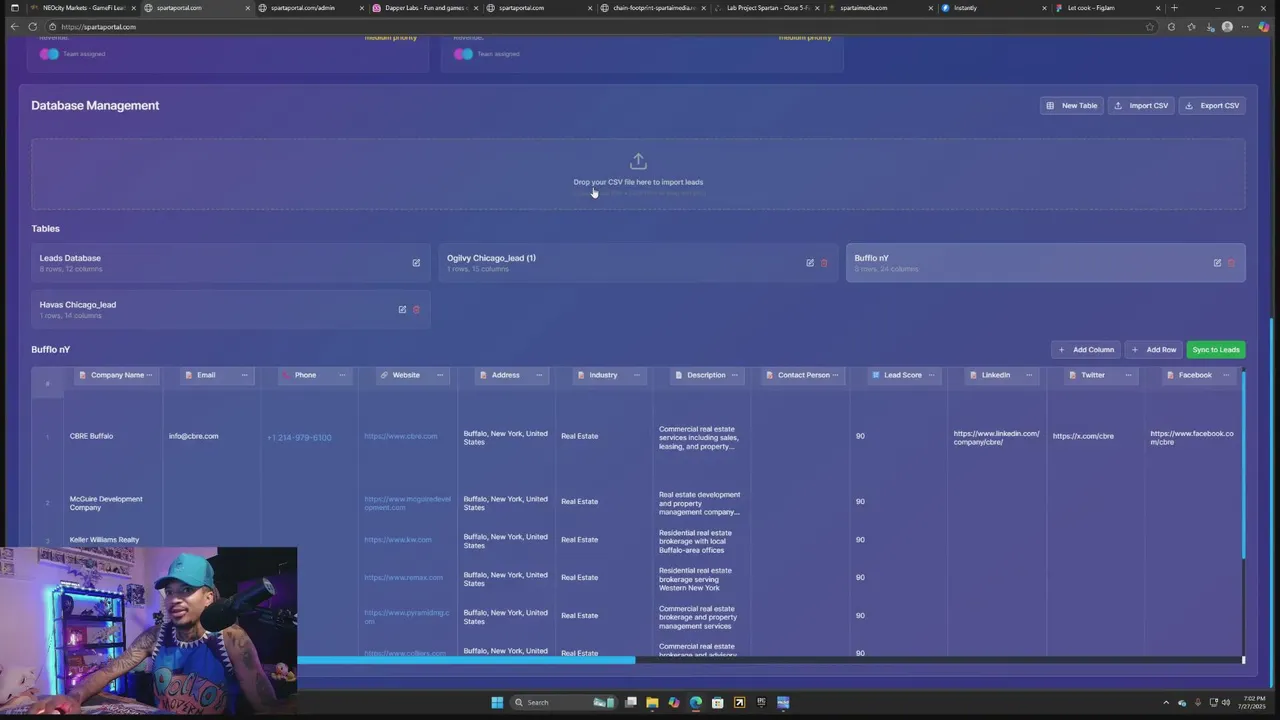Viewport: 1280px width, 720px height.
Task: Click the Phone column type icon
Action: [286, 375]
